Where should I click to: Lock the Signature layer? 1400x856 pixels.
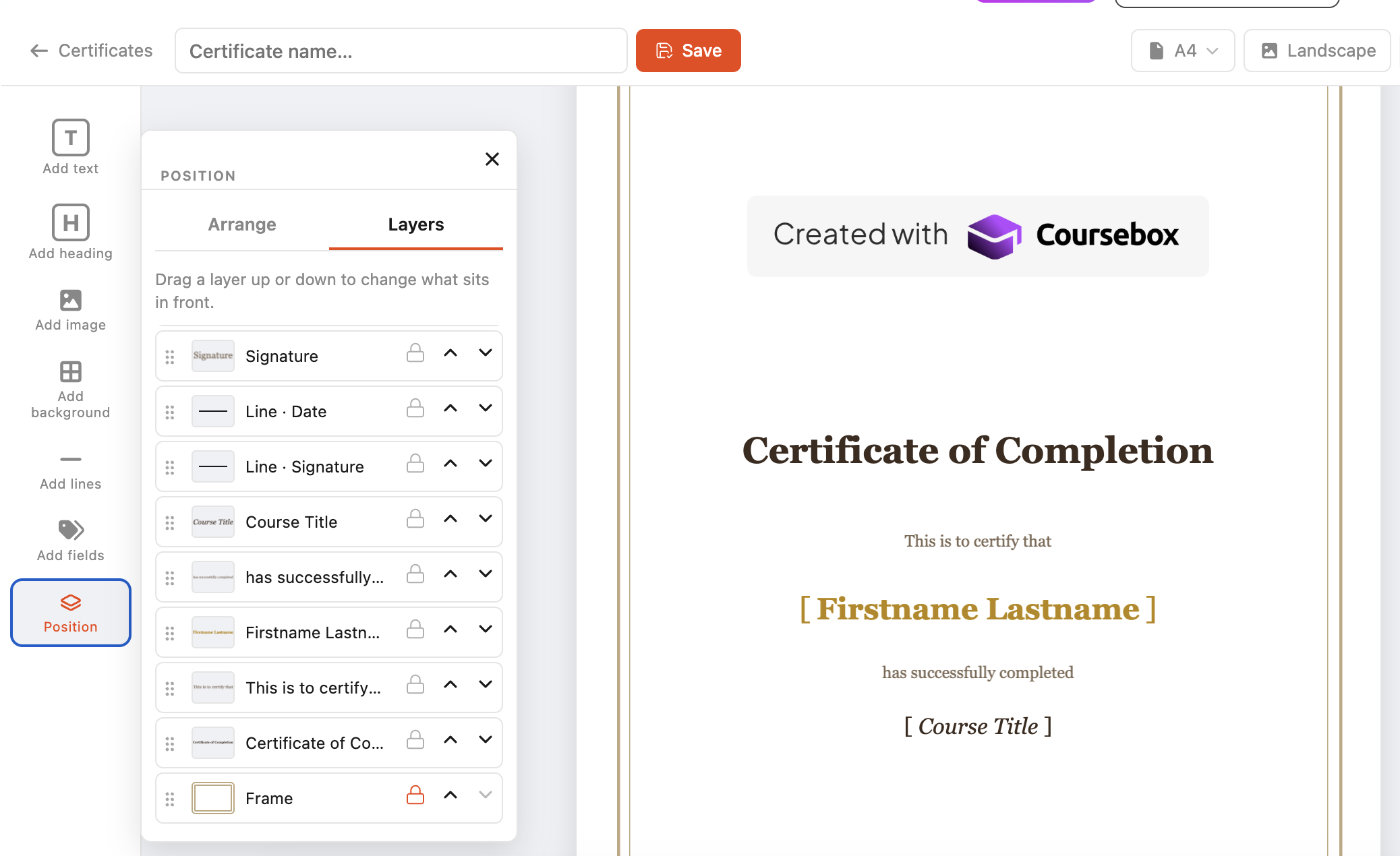(x=415, y=353)
